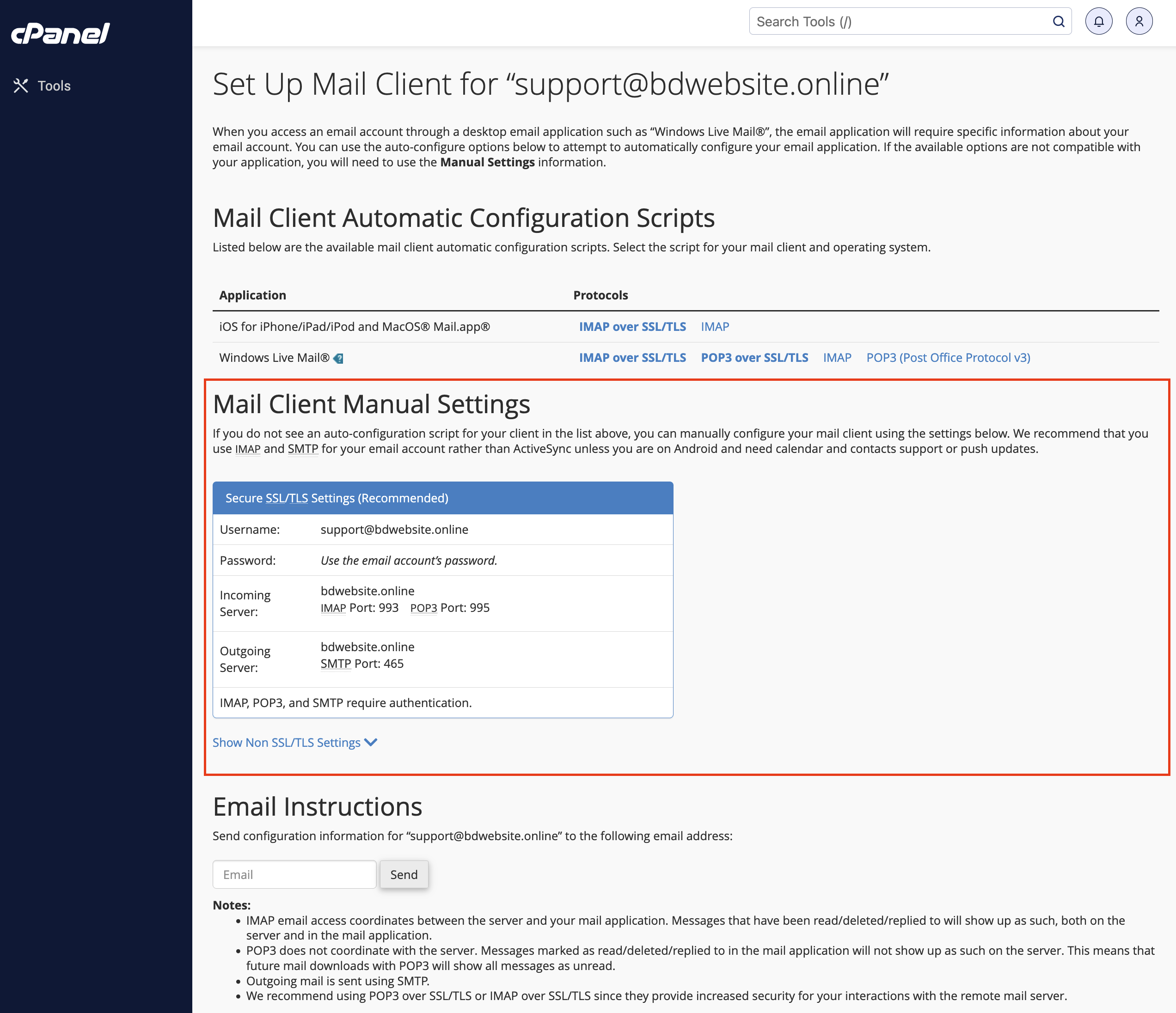The image size is (1176, 1013).
Task: Click the IMAP abbreviation in manual settings text
Action: 247,450
